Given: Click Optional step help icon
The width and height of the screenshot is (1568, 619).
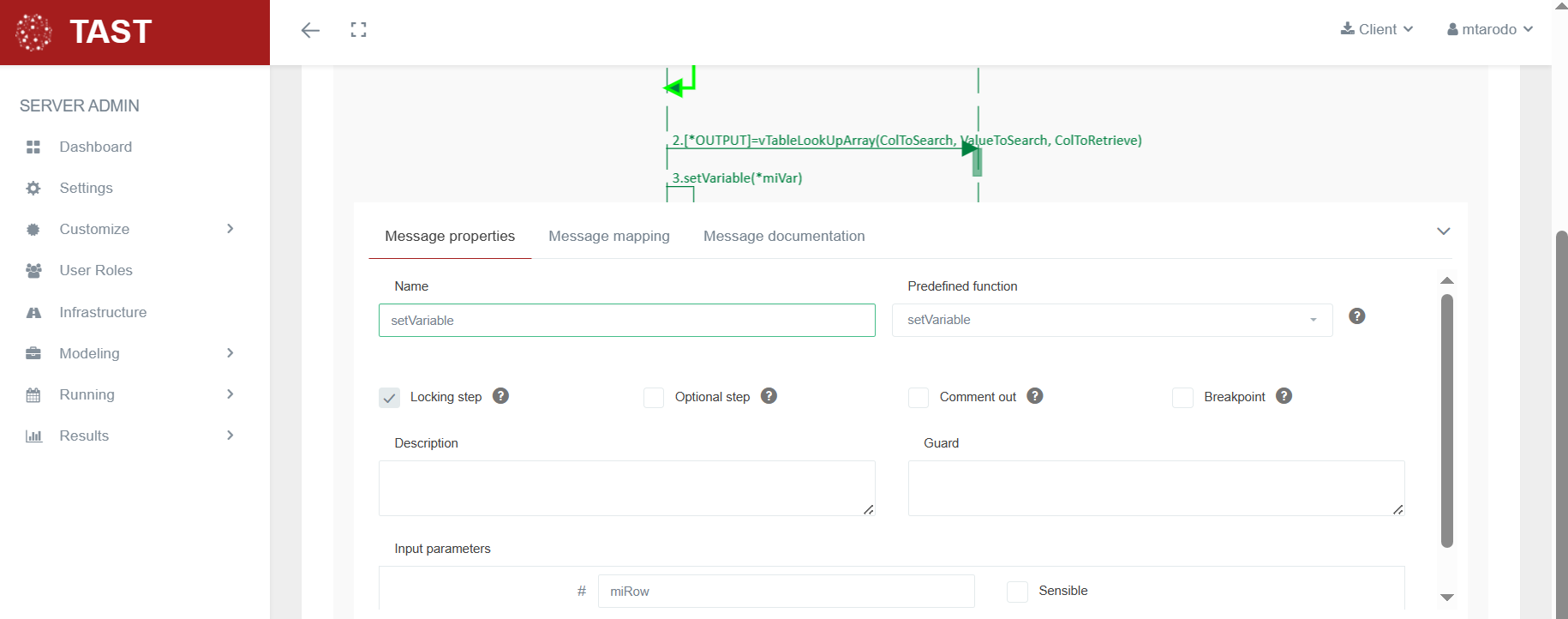Looking at the screenshot, I should [769, 396].
